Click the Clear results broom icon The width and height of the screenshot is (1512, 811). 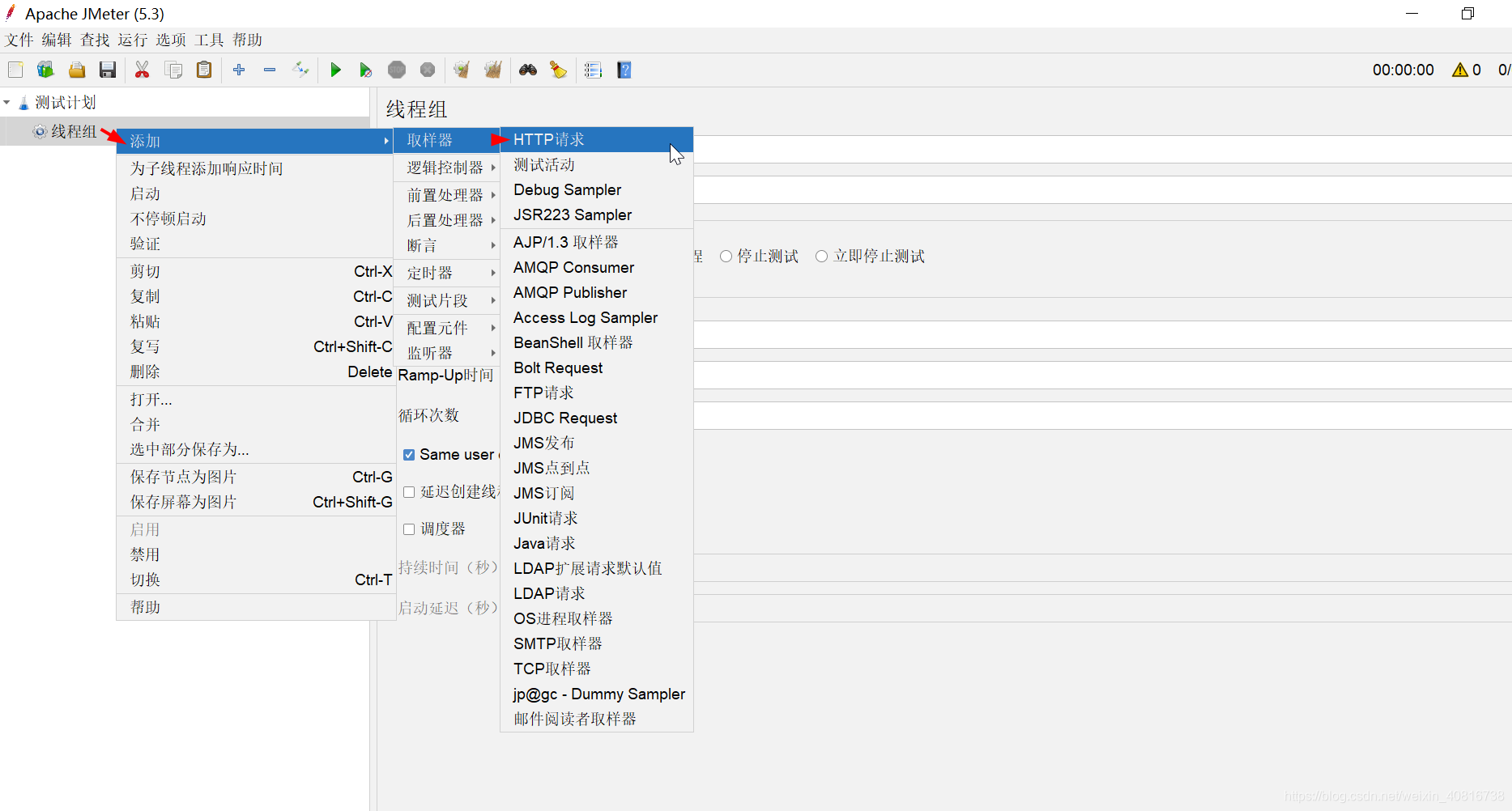click(x=462, y=70)
